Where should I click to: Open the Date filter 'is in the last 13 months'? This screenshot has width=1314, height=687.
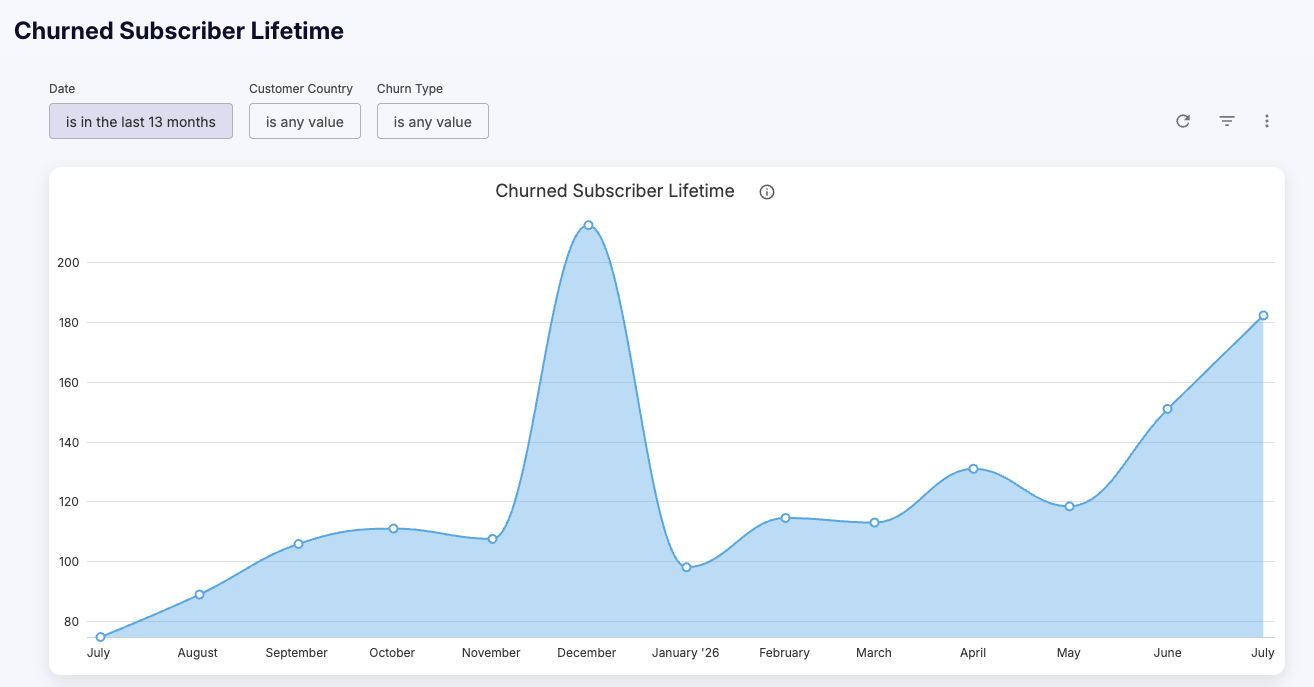pos(141,121)
